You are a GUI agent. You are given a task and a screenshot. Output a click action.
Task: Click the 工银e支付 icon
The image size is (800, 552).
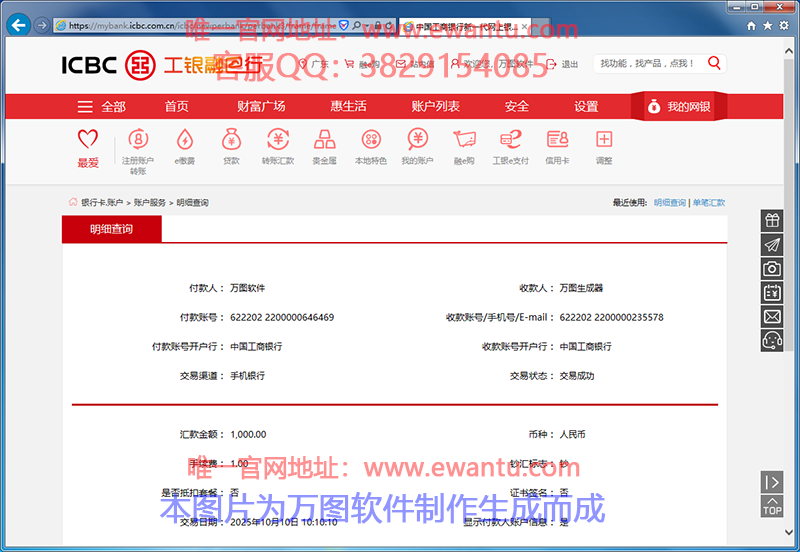511,139
